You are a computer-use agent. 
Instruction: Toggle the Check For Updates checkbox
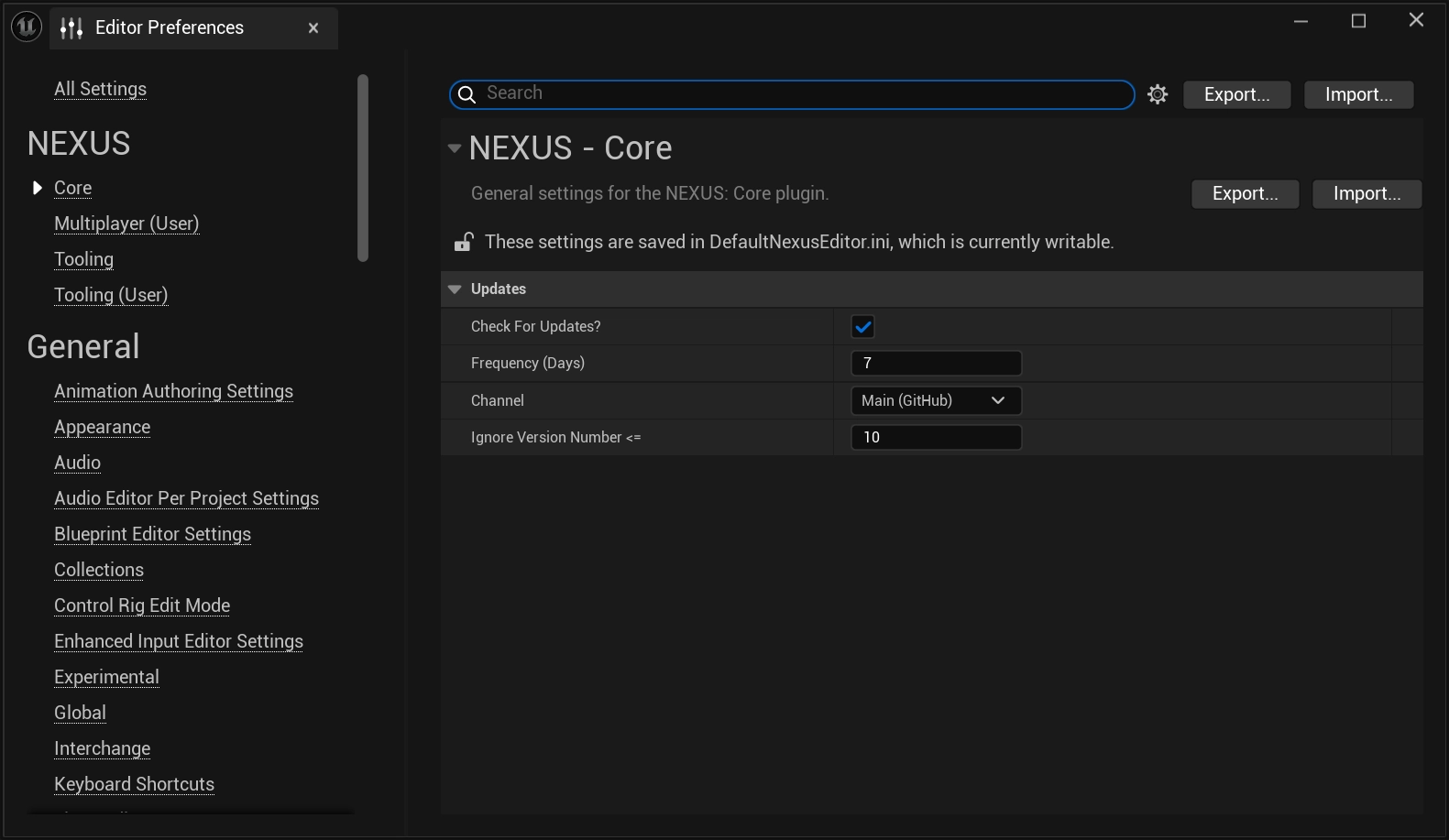point(862,326)
